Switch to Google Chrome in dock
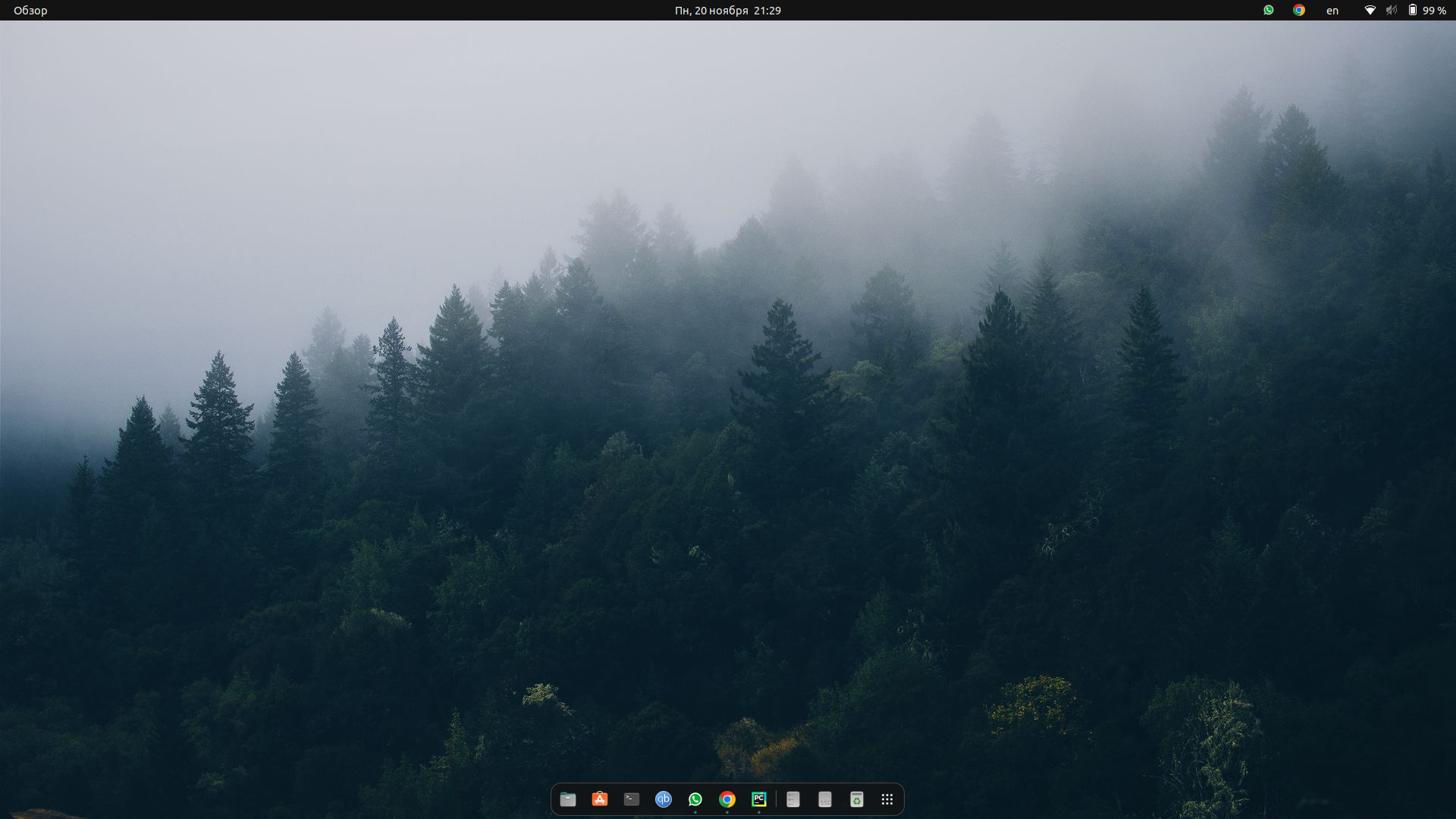This screenshot has width=1456, height=819. pyautogui.click(x=727, y=799)
